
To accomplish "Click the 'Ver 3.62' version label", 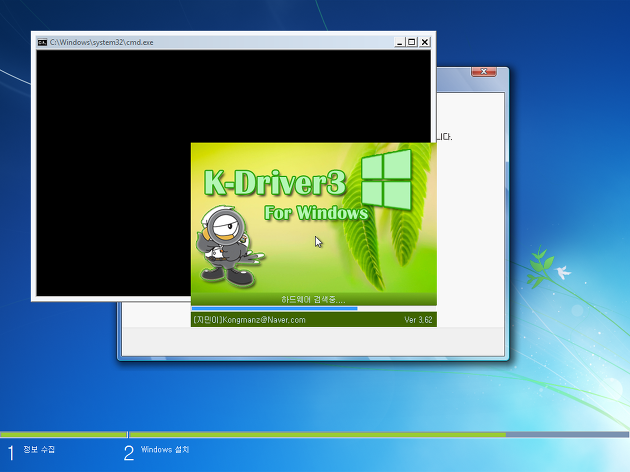I will click(418, 320).
